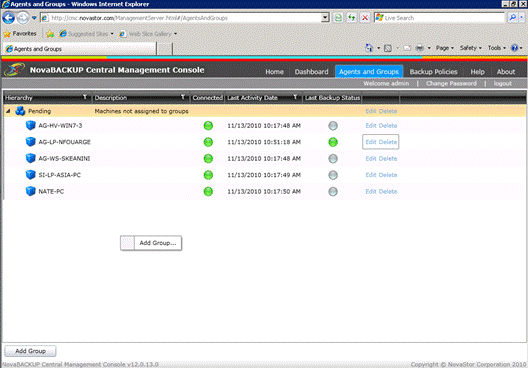Click Edit Delete link for NATE-PC
This screenshot has width=528, height=368.
coord(381,192)
